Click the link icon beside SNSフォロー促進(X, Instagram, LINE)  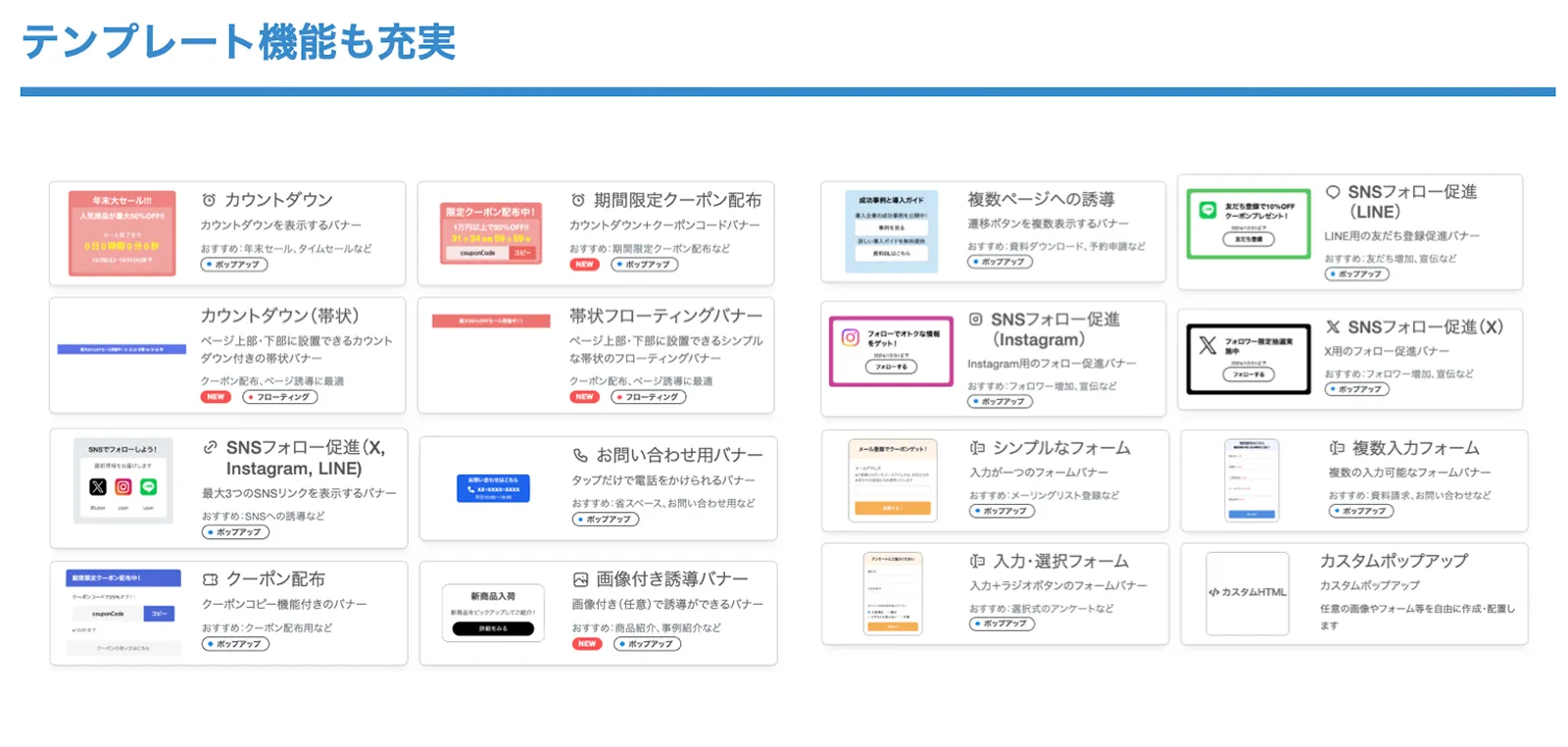(x=210, y=447)
